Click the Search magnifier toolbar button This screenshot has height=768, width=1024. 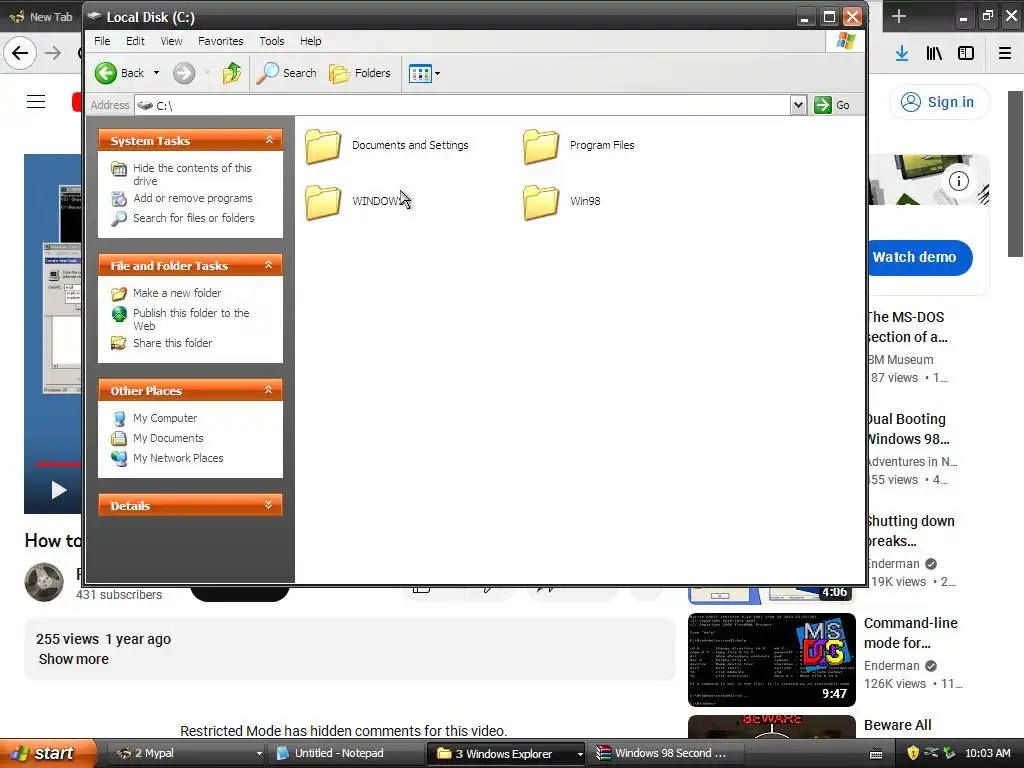tap(286, 73)
